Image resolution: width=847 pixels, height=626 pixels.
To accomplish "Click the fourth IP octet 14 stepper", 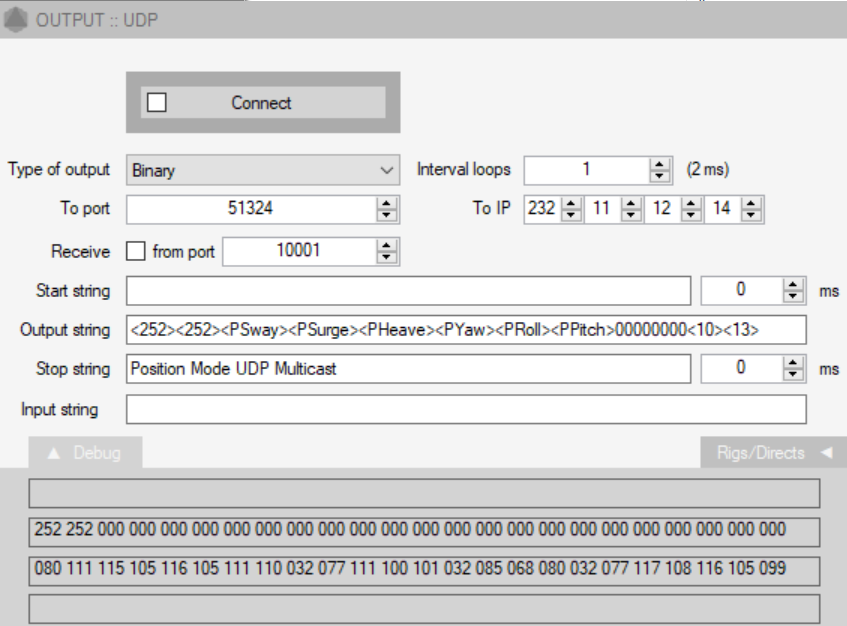I will 752,209.
